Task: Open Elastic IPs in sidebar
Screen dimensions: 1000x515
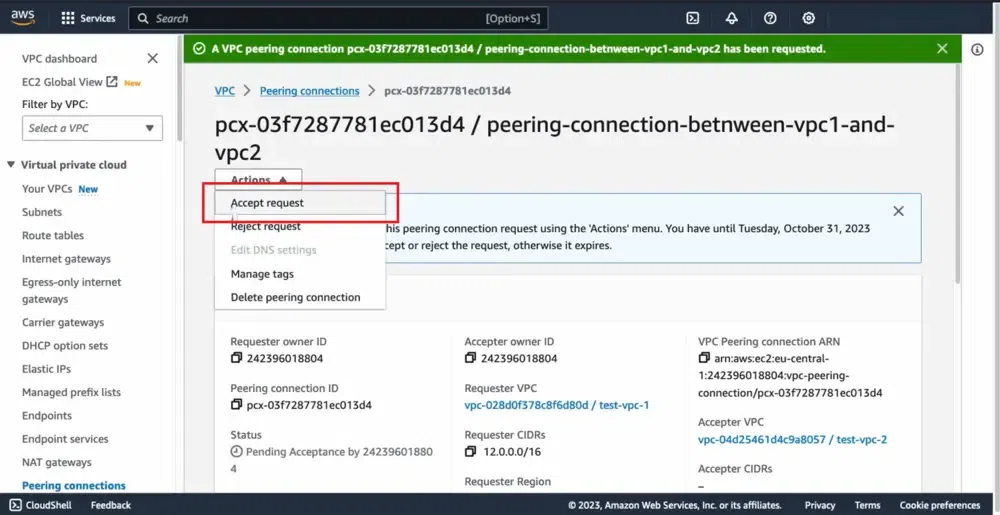Action: coord(47,370)
